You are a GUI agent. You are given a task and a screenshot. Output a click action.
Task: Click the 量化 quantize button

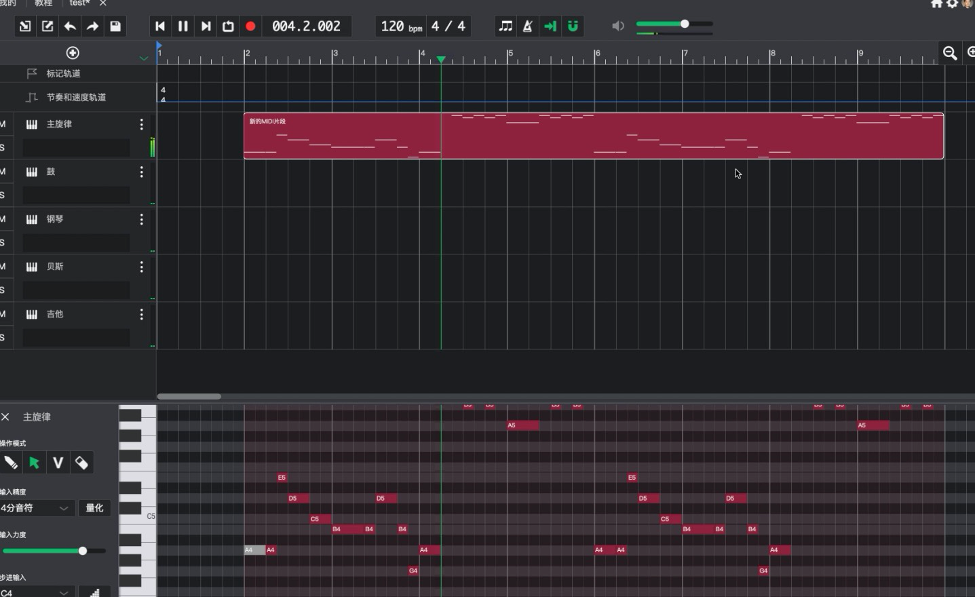tap(95, 508)
